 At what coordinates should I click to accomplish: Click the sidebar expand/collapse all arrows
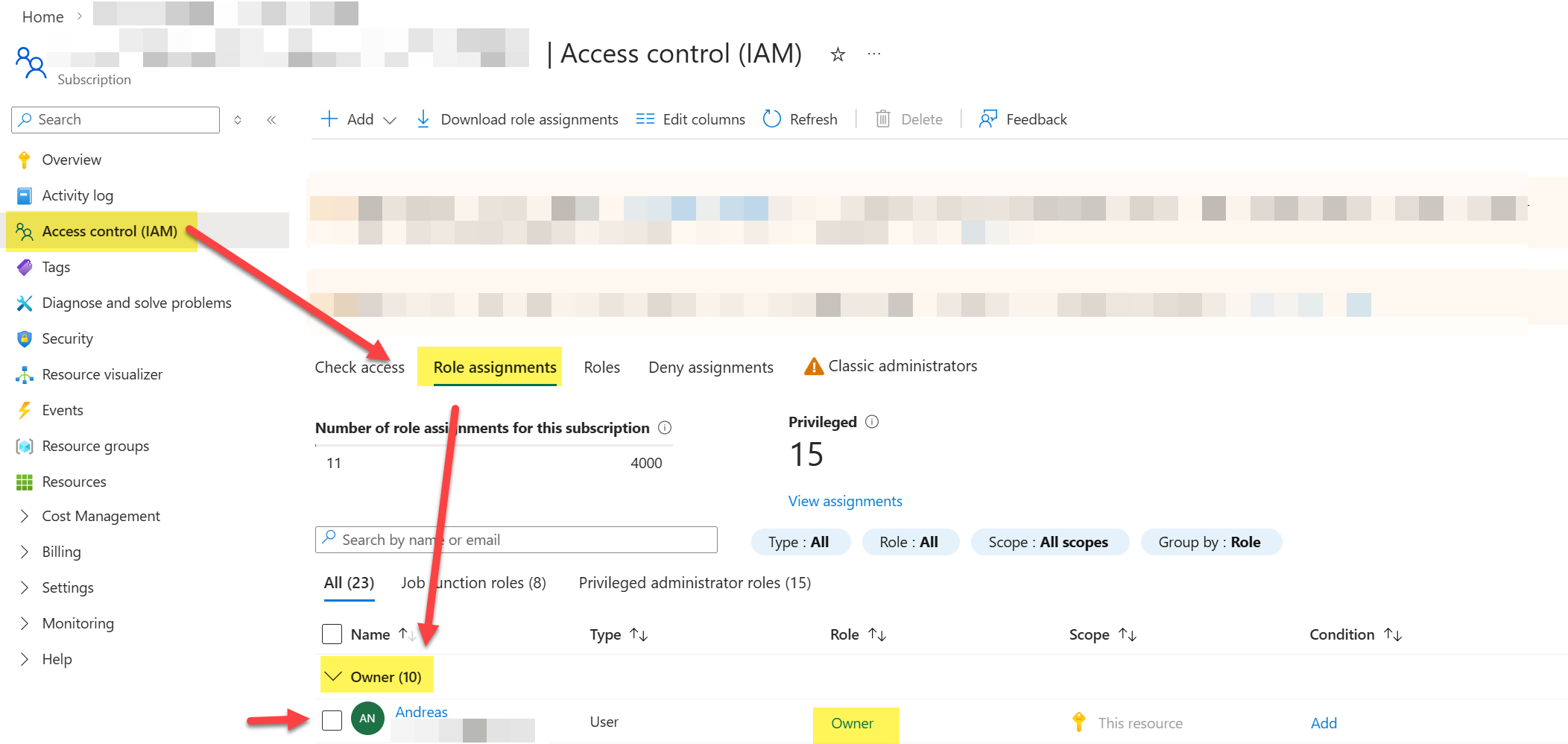238,120
